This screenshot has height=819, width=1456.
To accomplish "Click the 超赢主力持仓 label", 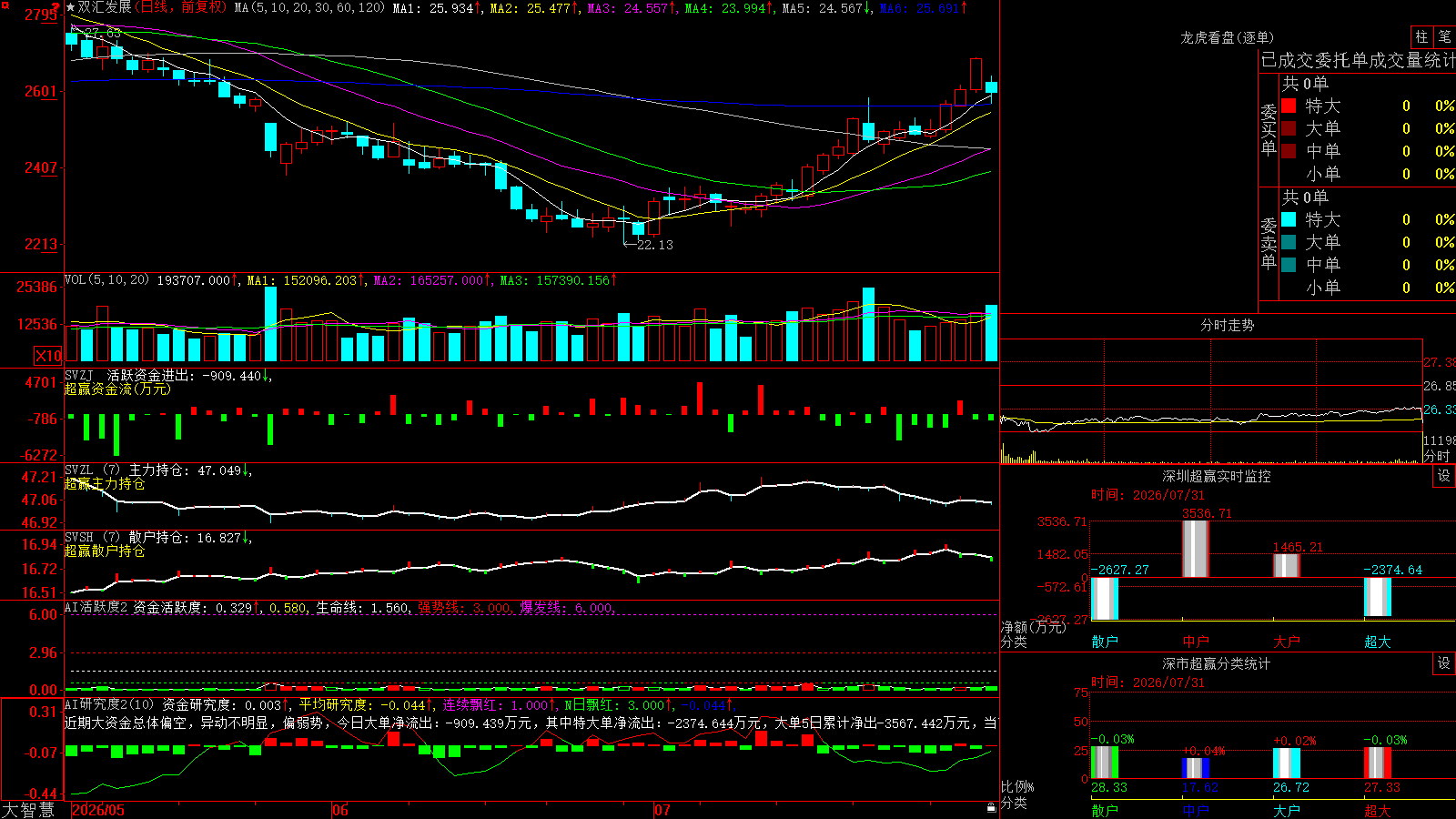I will 105,483.
